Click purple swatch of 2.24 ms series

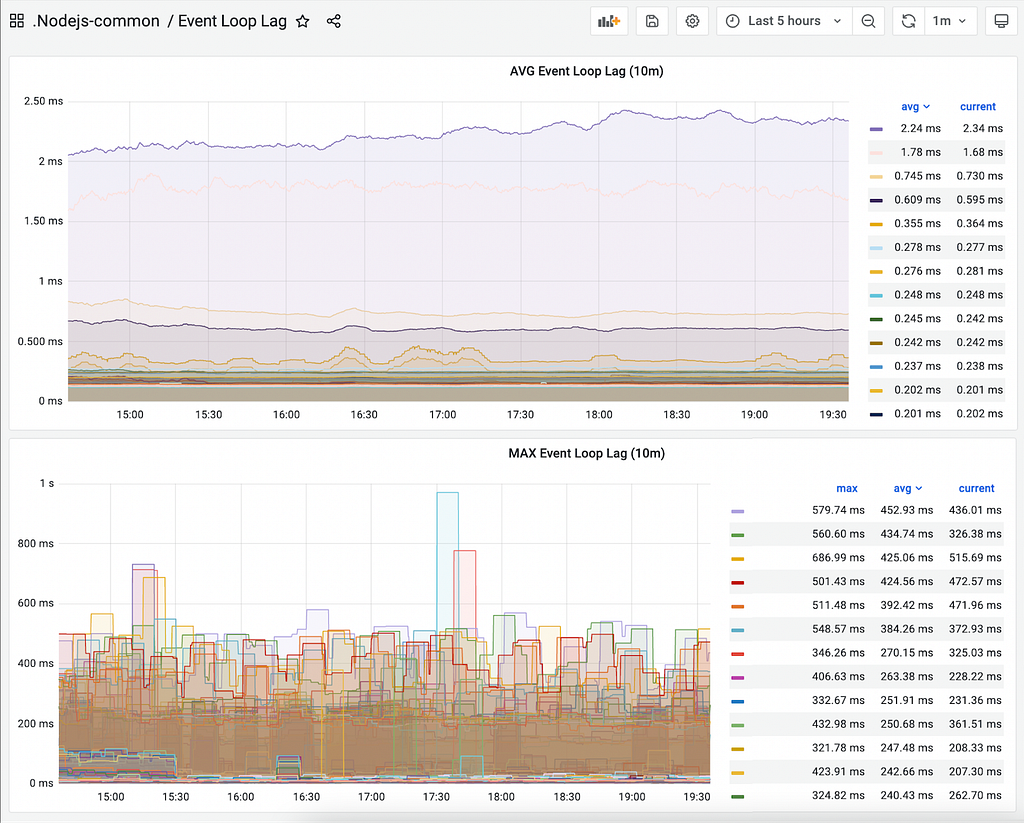pos(876,129)
